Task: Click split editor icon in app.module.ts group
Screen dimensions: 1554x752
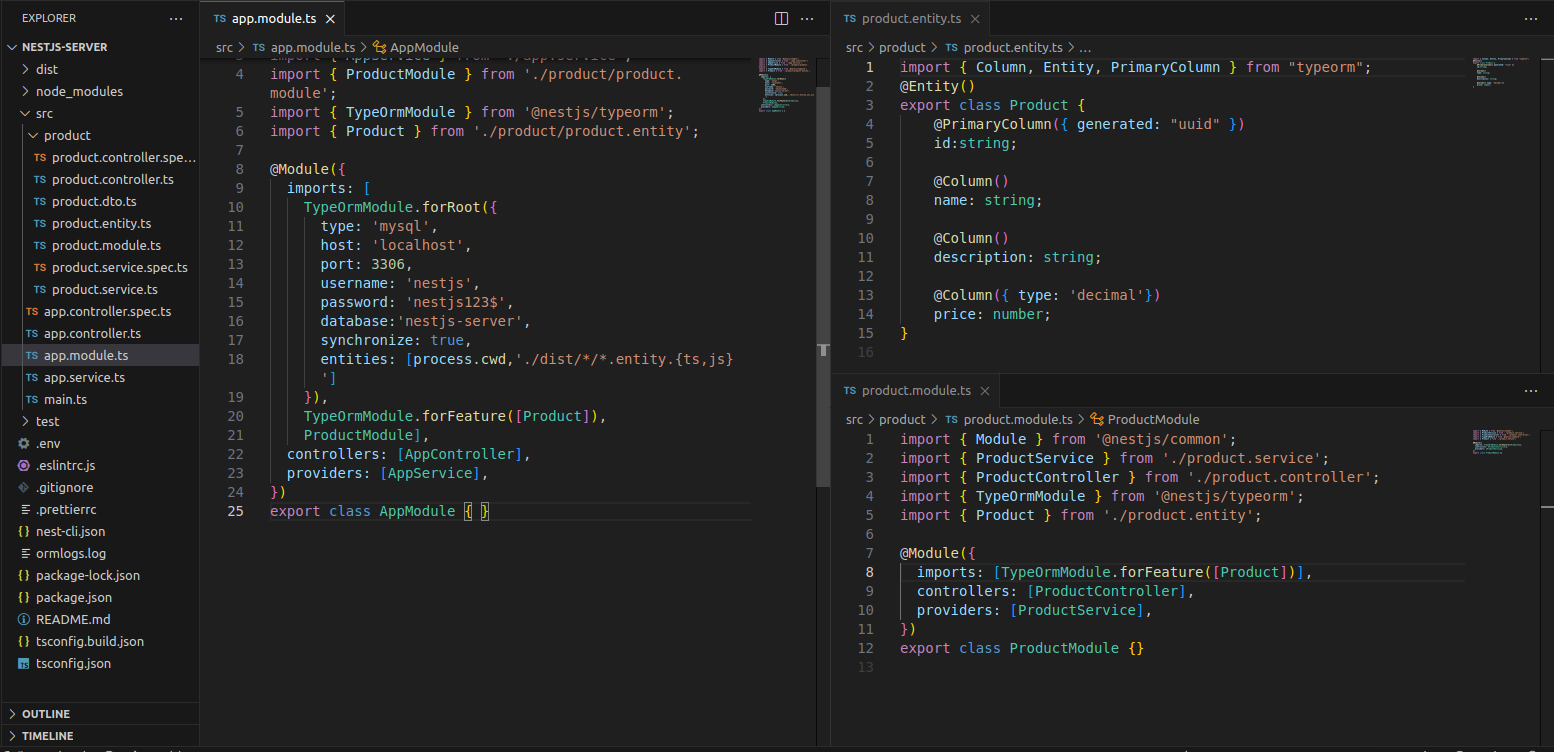Action: [x=782, y=18]
